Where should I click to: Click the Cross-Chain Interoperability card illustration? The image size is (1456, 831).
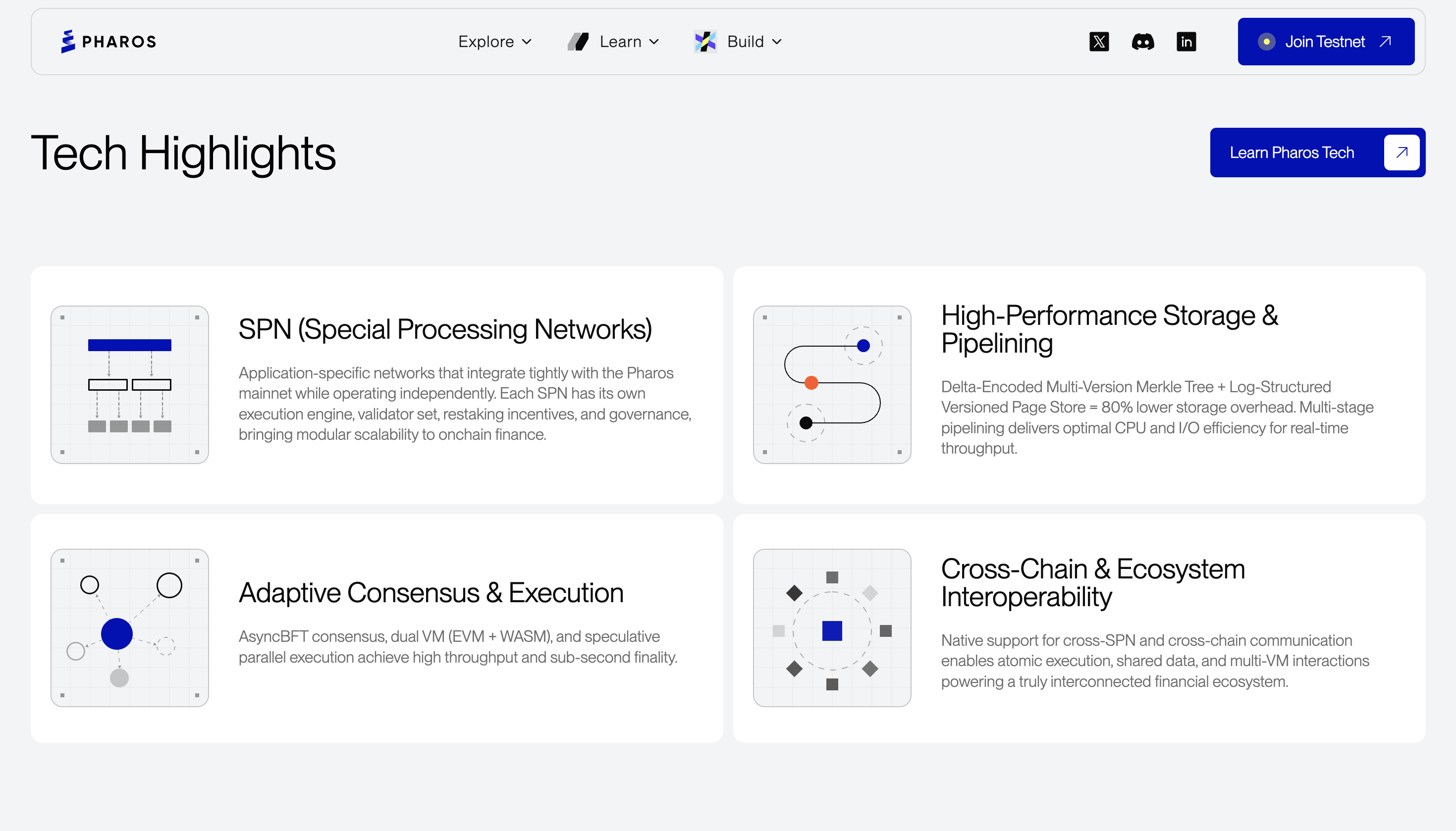[832, 628]
